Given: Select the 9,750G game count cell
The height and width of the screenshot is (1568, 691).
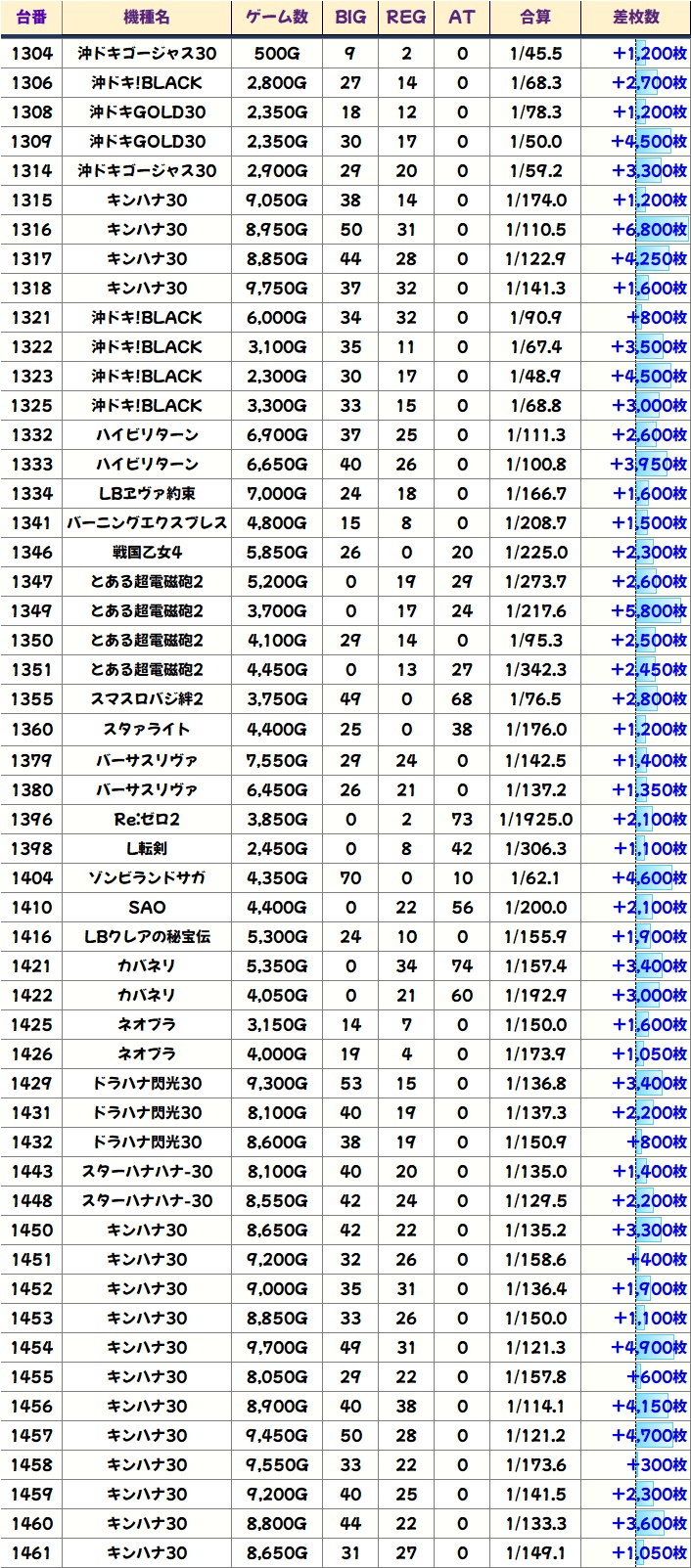Looking at the screenshot, I should (277, 289).
